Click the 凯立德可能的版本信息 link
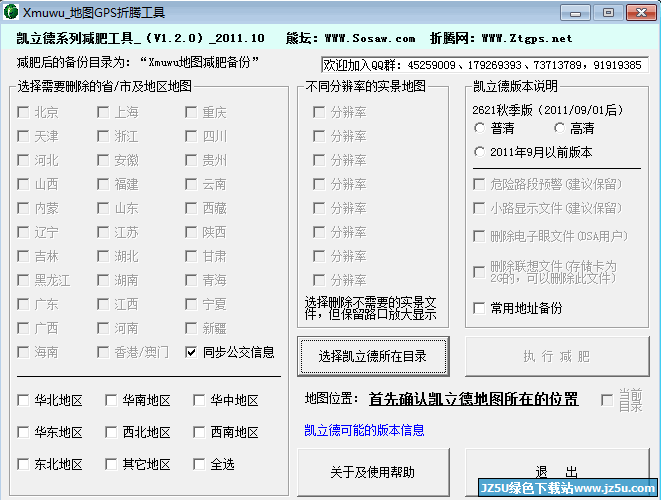The height and width of the screenshot is (500, 661). point(364,430)
